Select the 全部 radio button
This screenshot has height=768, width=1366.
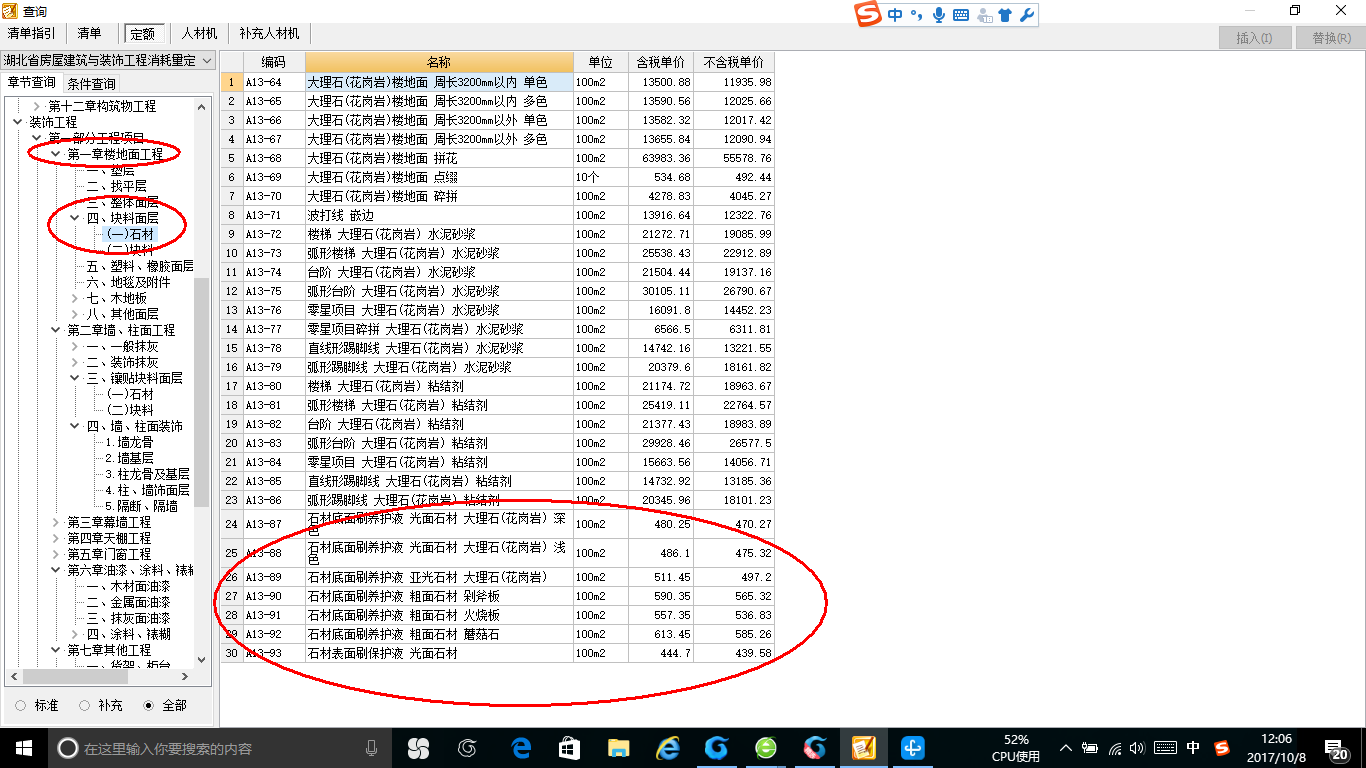tap(149, 705)
